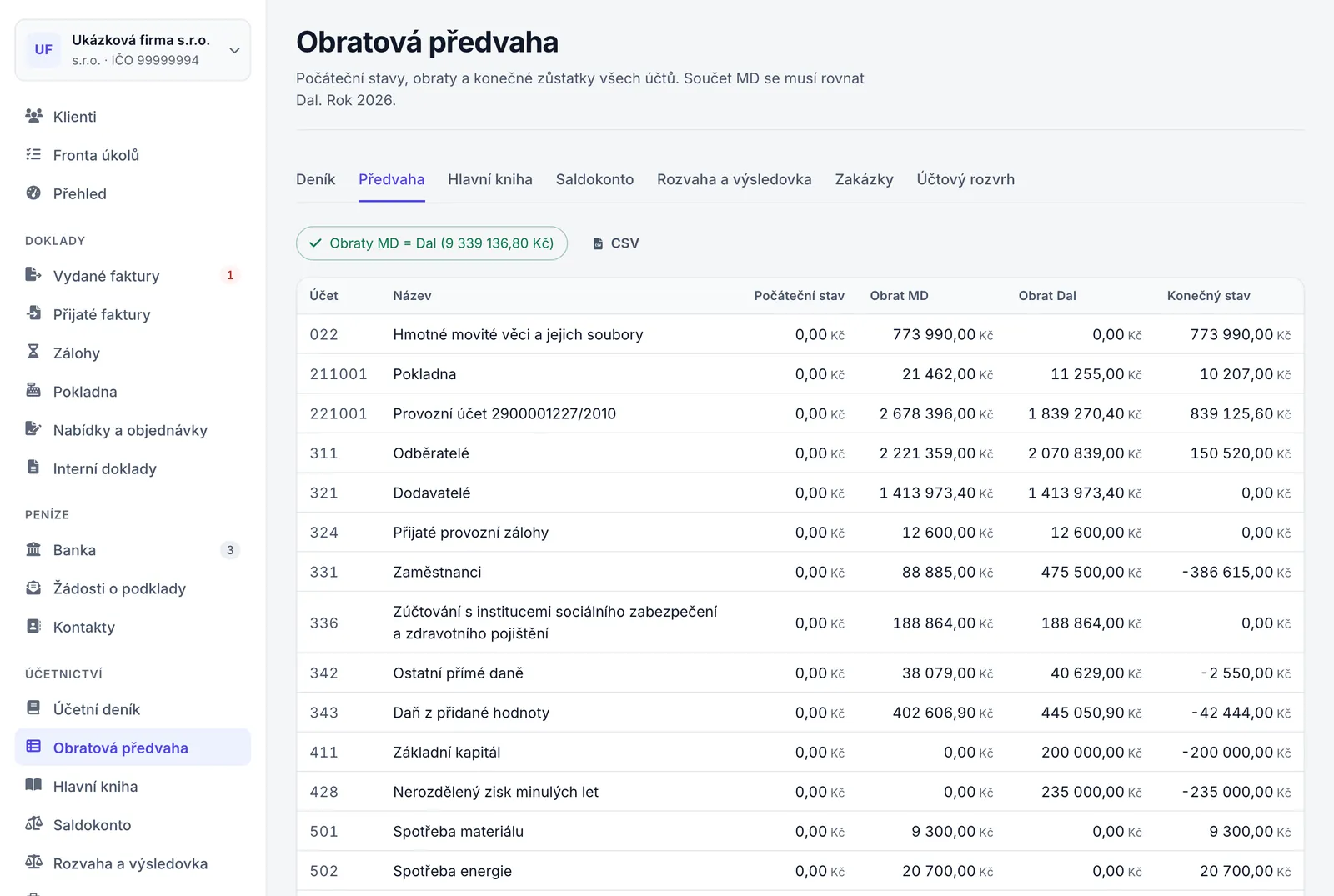This screenshot has width=1334, height=896.
Task: Open Žádosti o podklady page
Action: tap(133, 588)
